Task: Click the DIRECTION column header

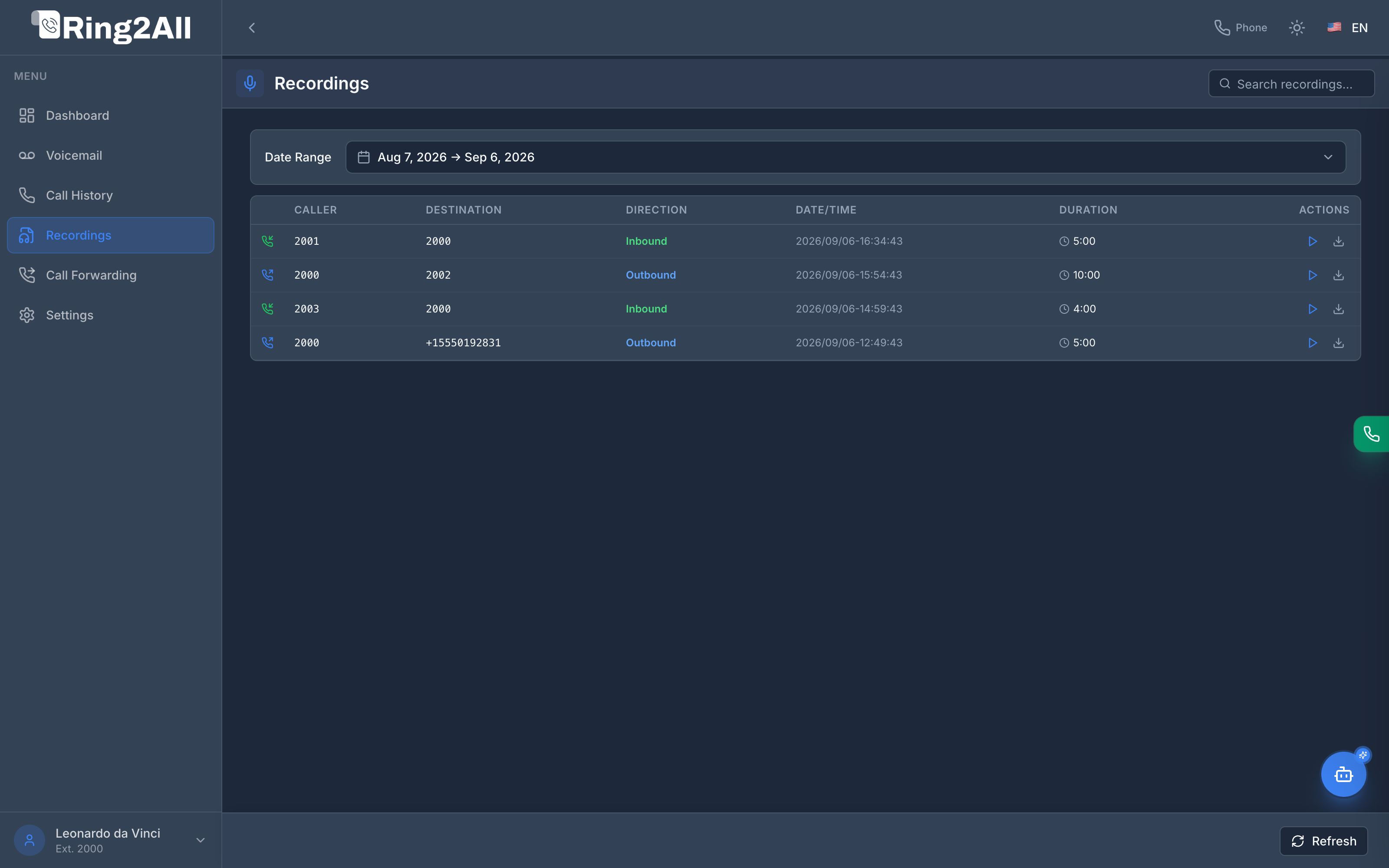Action: click(656, 210)
